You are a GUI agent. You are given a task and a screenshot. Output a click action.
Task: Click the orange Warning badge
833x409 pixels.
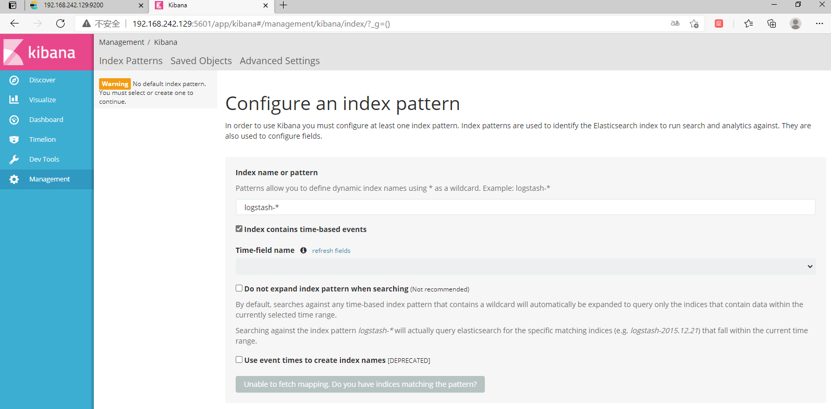tap(115, 84)
